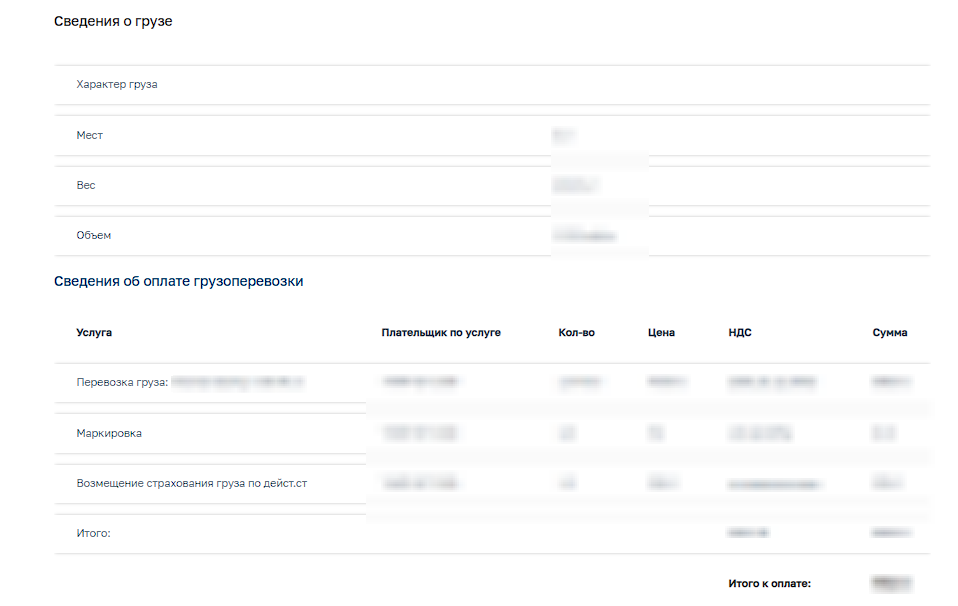The height and width of the screenshot is (606, 958).
Task: Click the 'Кол-во' column header
Action: pos(576,333)
